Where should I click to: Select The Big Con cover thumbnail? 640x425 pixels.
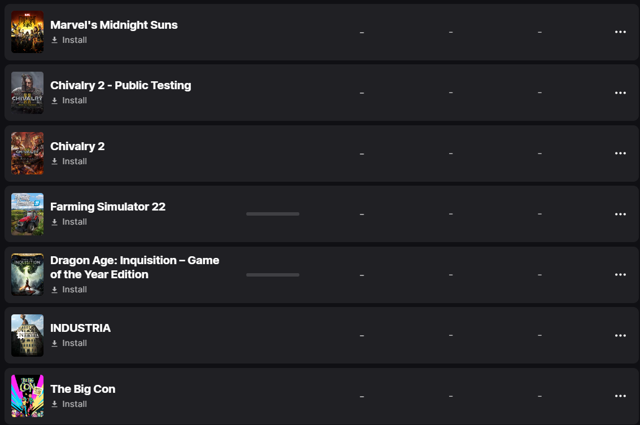(27, 396)
